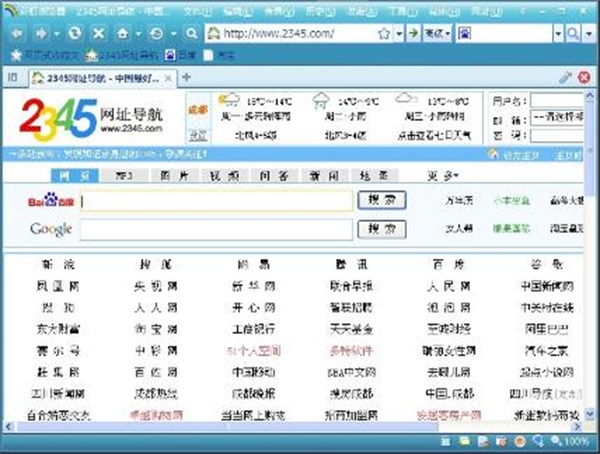Open the 工商银行 site link
The image size is (600, 454).
[x=254, y=329]
